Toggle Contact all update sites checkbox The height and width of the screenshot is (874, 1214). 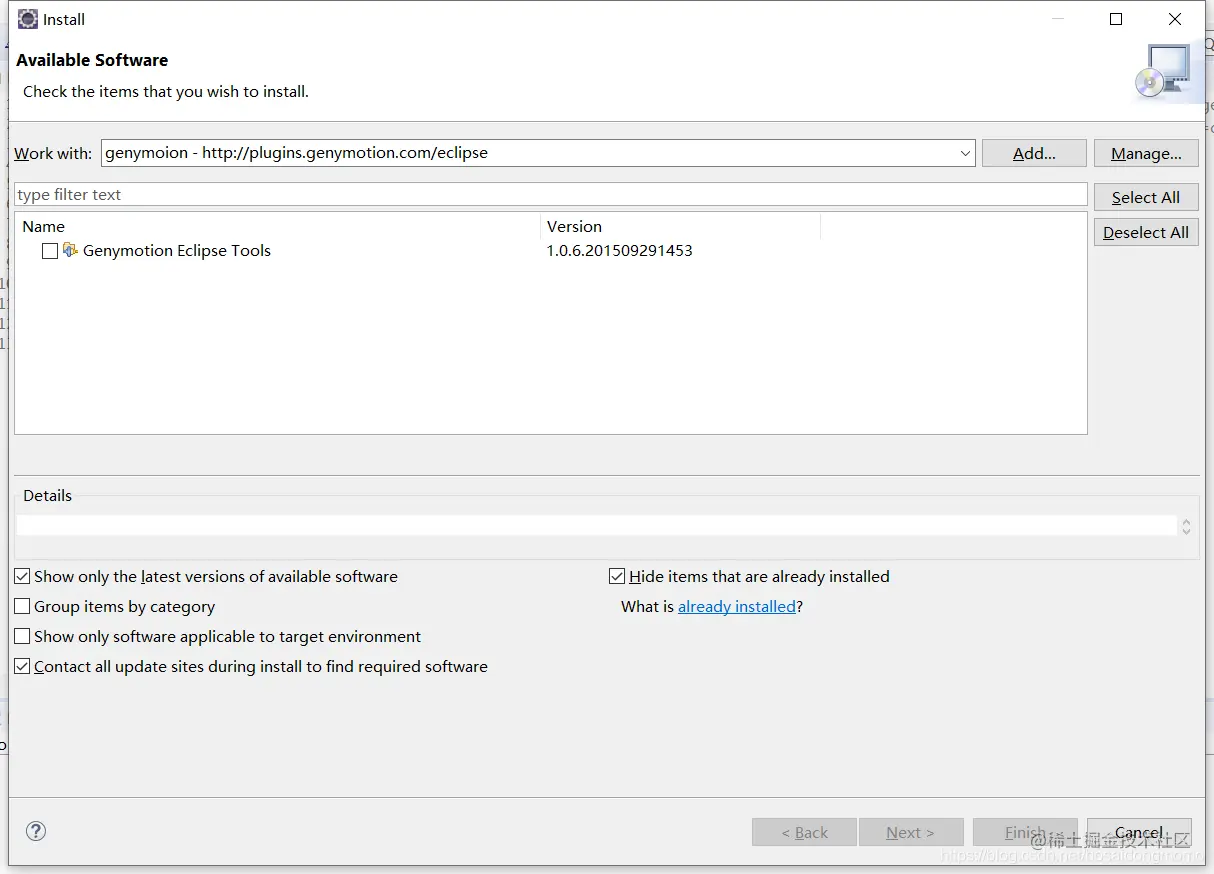[x=22, y=666]
